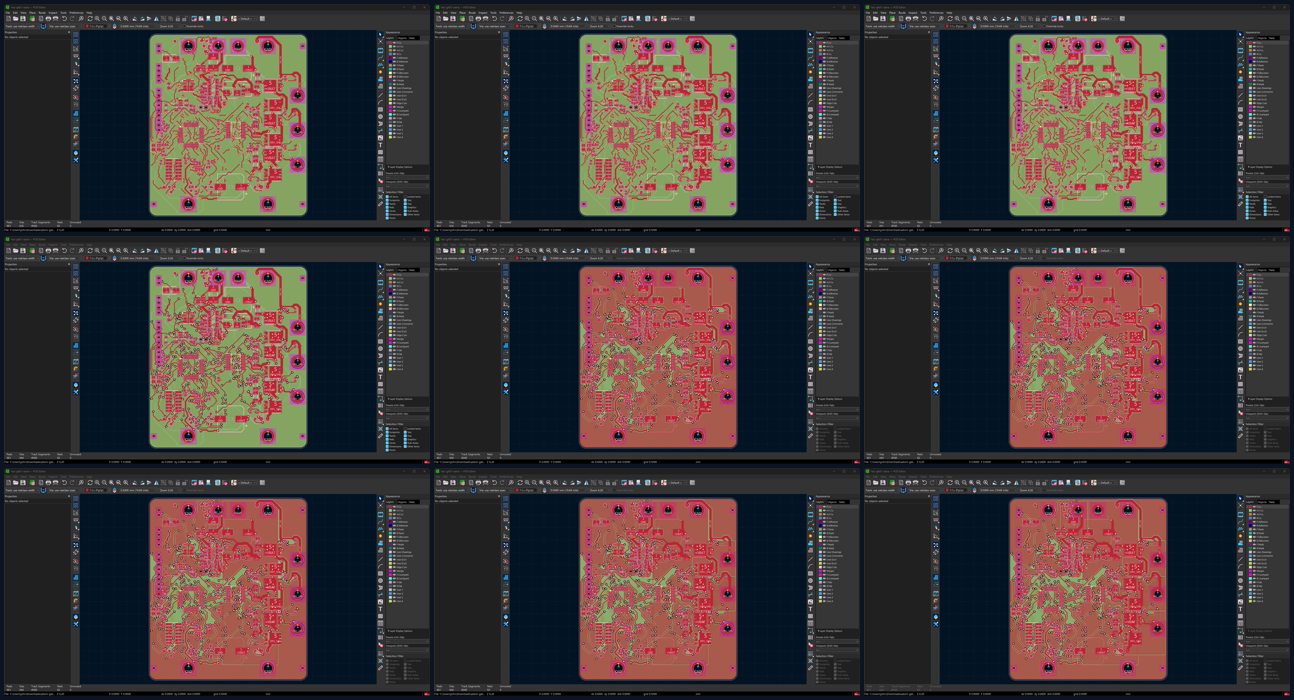Viewport: 1294px width, 700px height.
Task: Toggle In1.Cu layer visibility in top-center window
Action: [x=823, y=47]
